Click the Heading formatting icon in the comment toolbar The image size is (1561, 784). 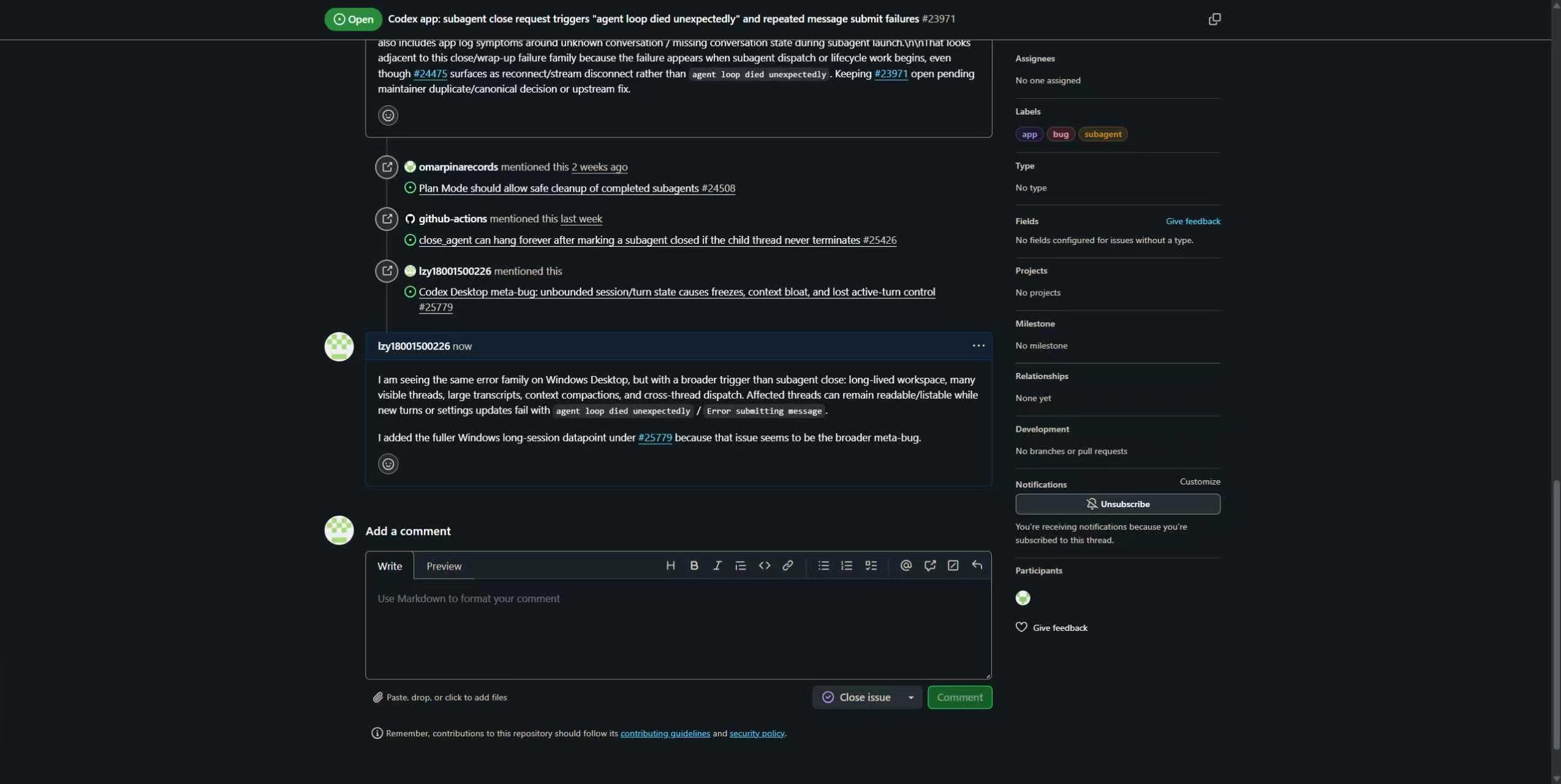coord(670,565)
